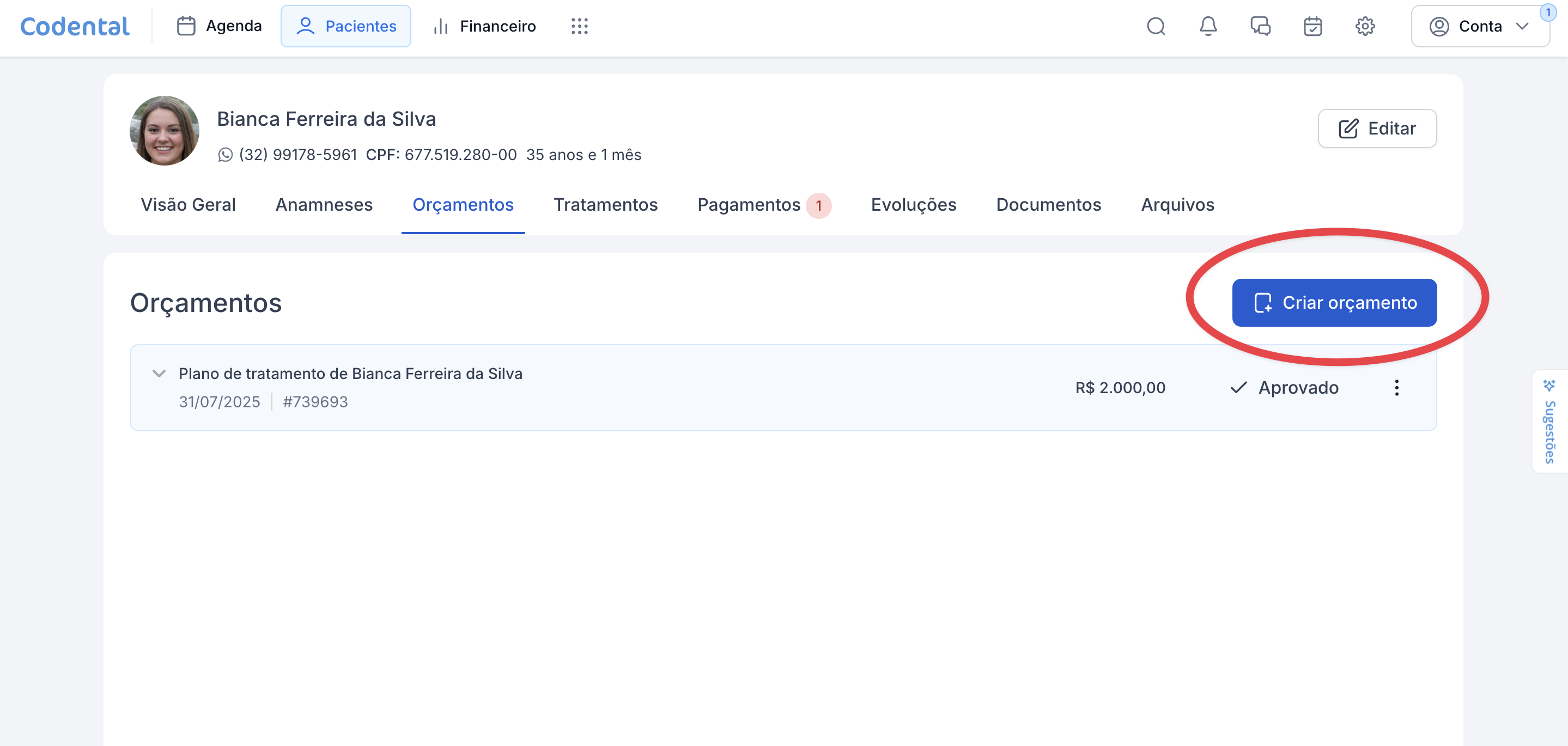Open the Pagamentos tab
The height and width of the screenshot is (746, 1568).
click(x=749, y=205)
